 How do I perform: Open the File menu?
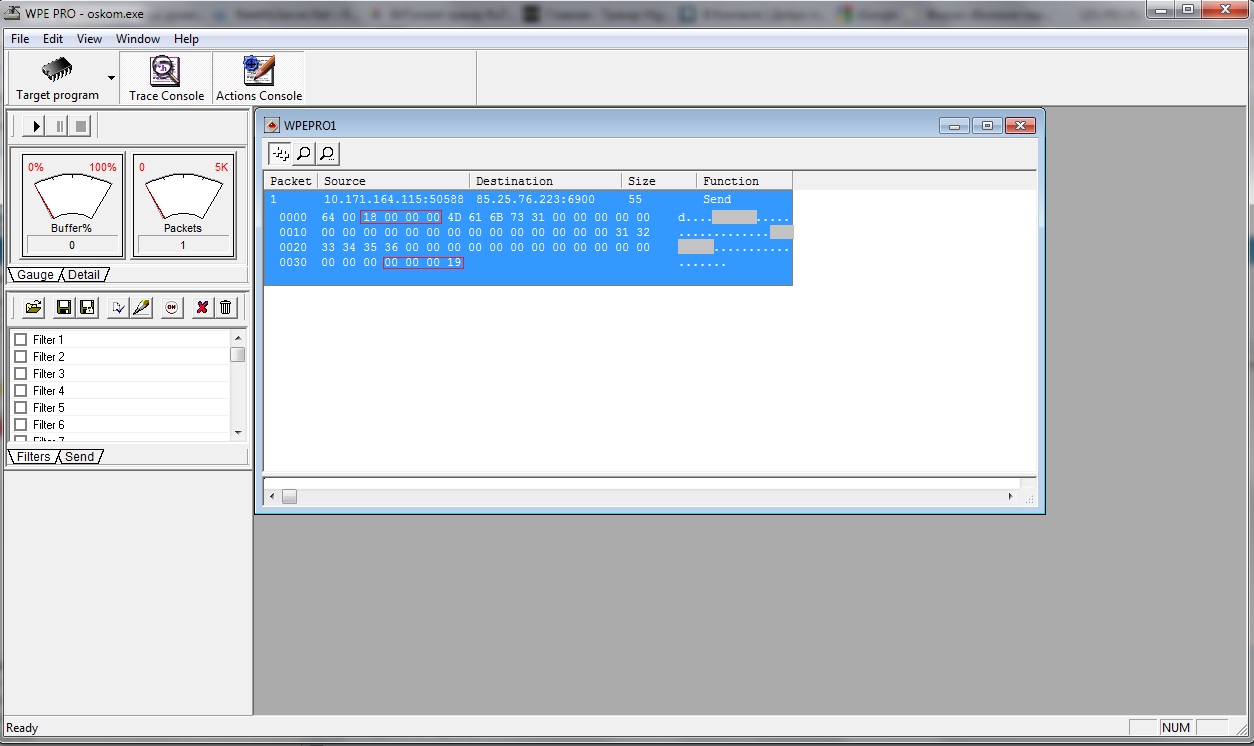20,39
